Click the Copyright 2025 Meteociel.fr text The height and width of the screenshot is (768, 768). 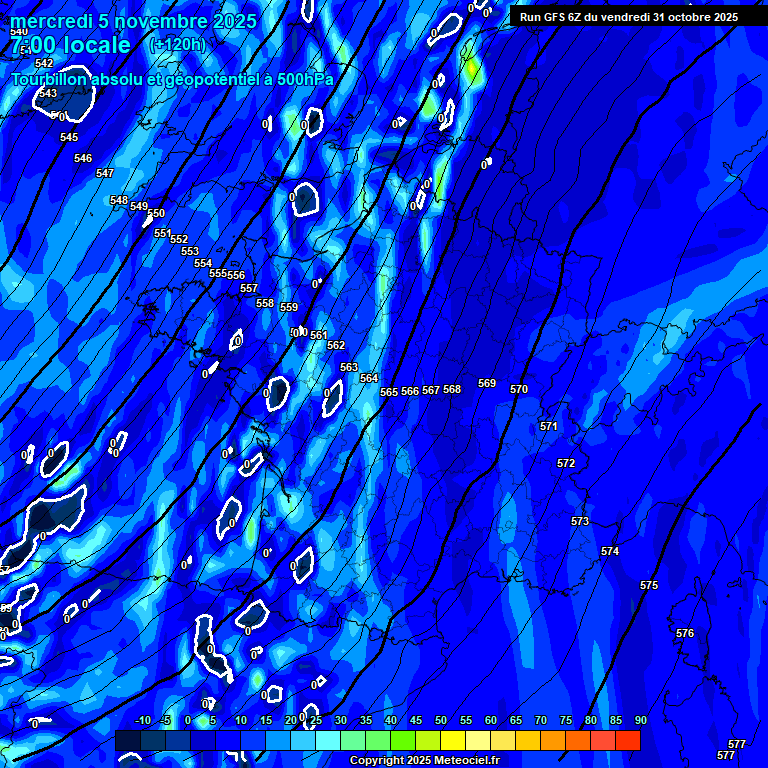(424, 761)
